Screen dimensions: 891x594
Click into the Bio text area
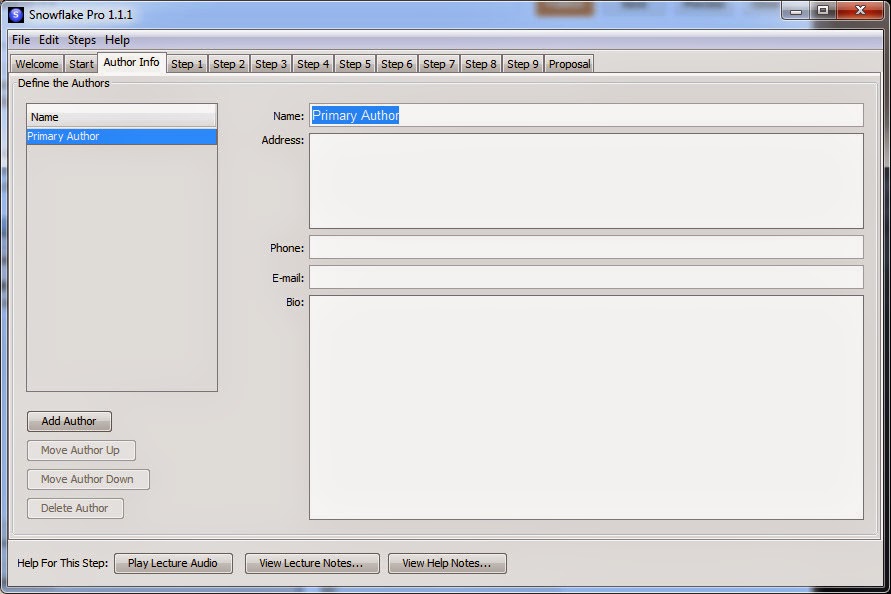pos(586,407)
